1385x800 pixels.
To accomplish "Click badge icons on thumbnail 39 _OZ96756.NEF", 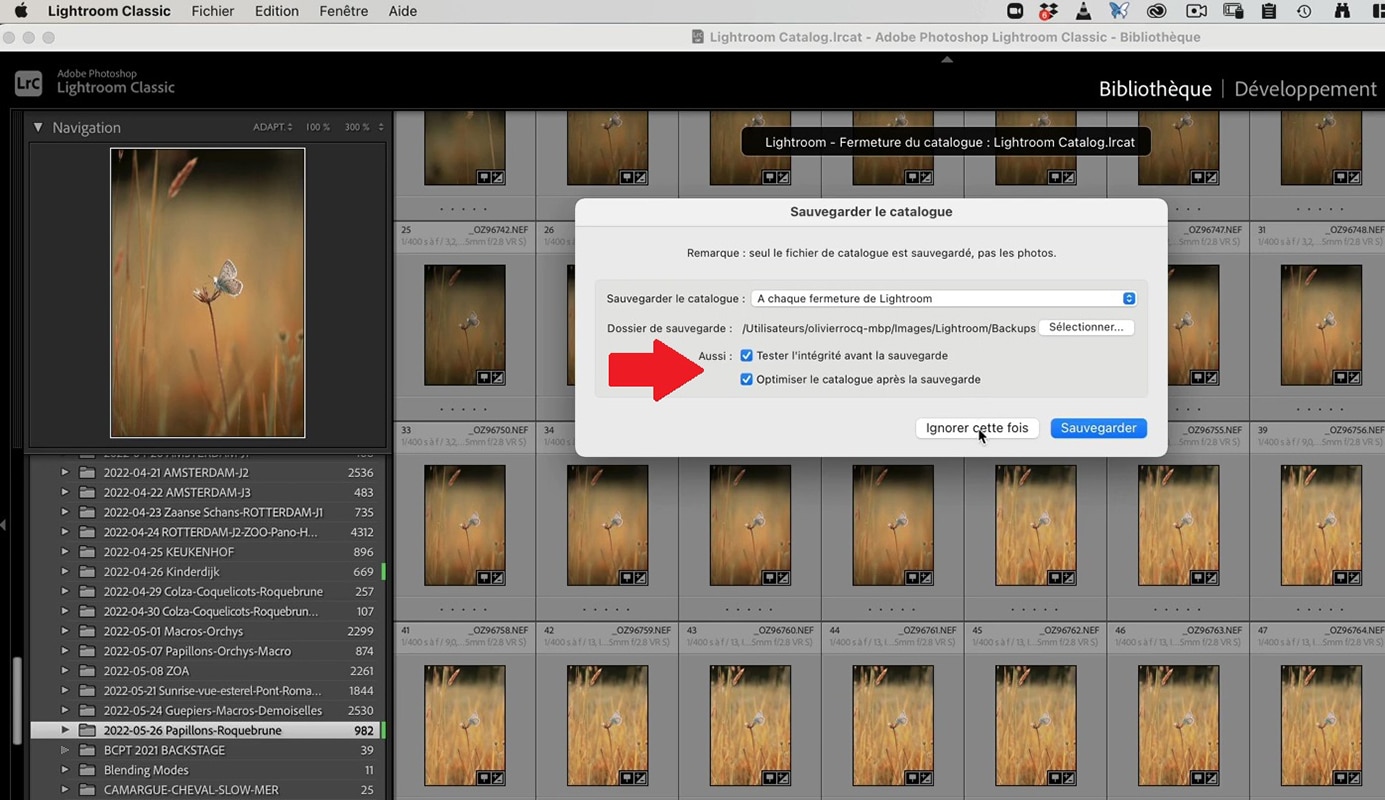I will (x=1347, y=578).
